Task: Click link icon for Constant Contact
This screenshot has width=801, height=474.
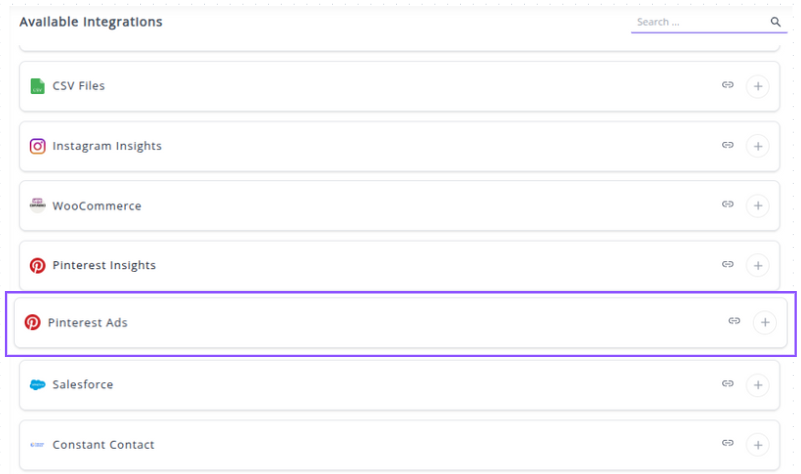Action: pyautogui.click(x=728, y=444)
